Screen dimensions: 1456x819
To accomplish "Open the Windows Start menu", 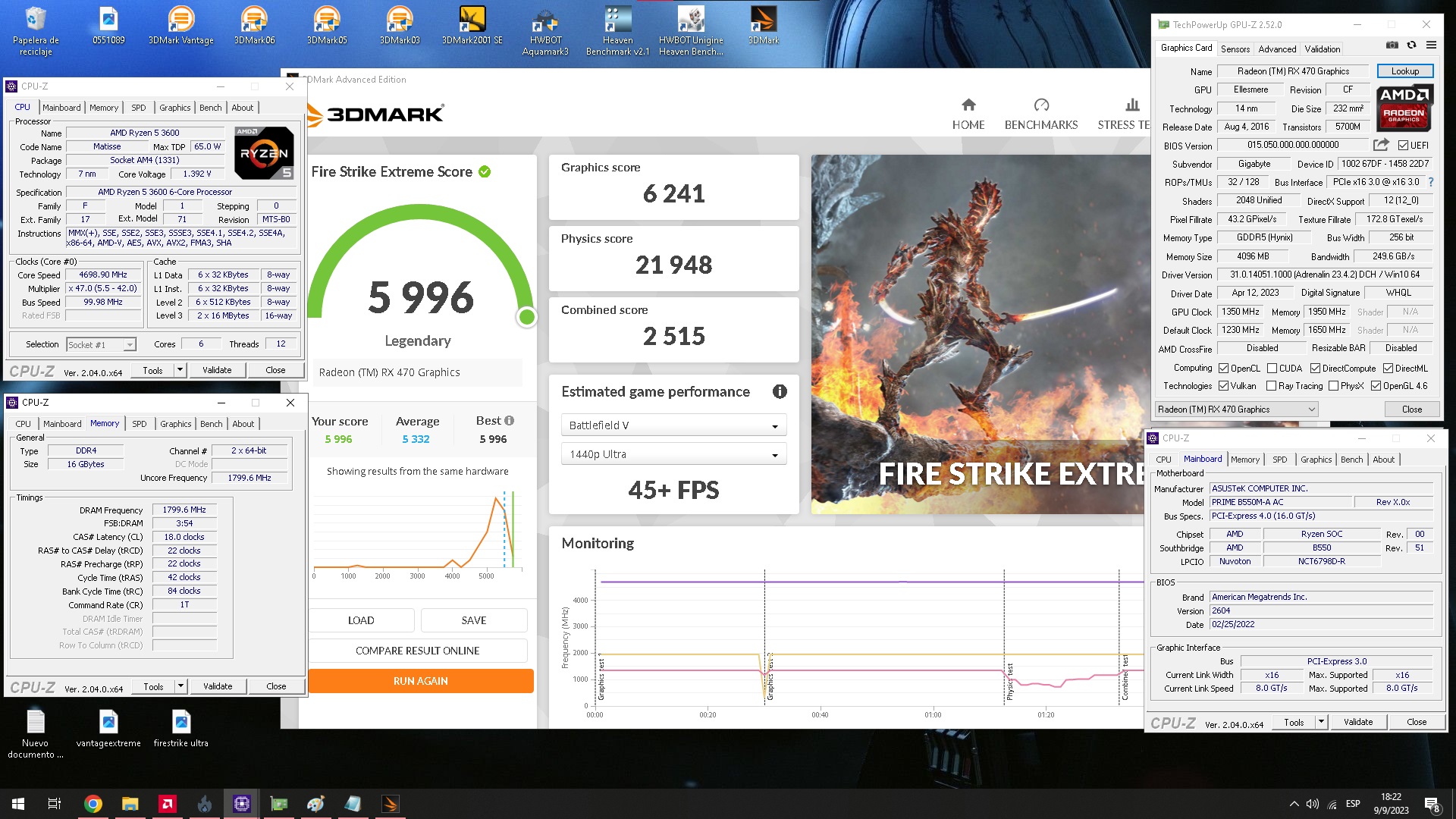I will point(18,804).
